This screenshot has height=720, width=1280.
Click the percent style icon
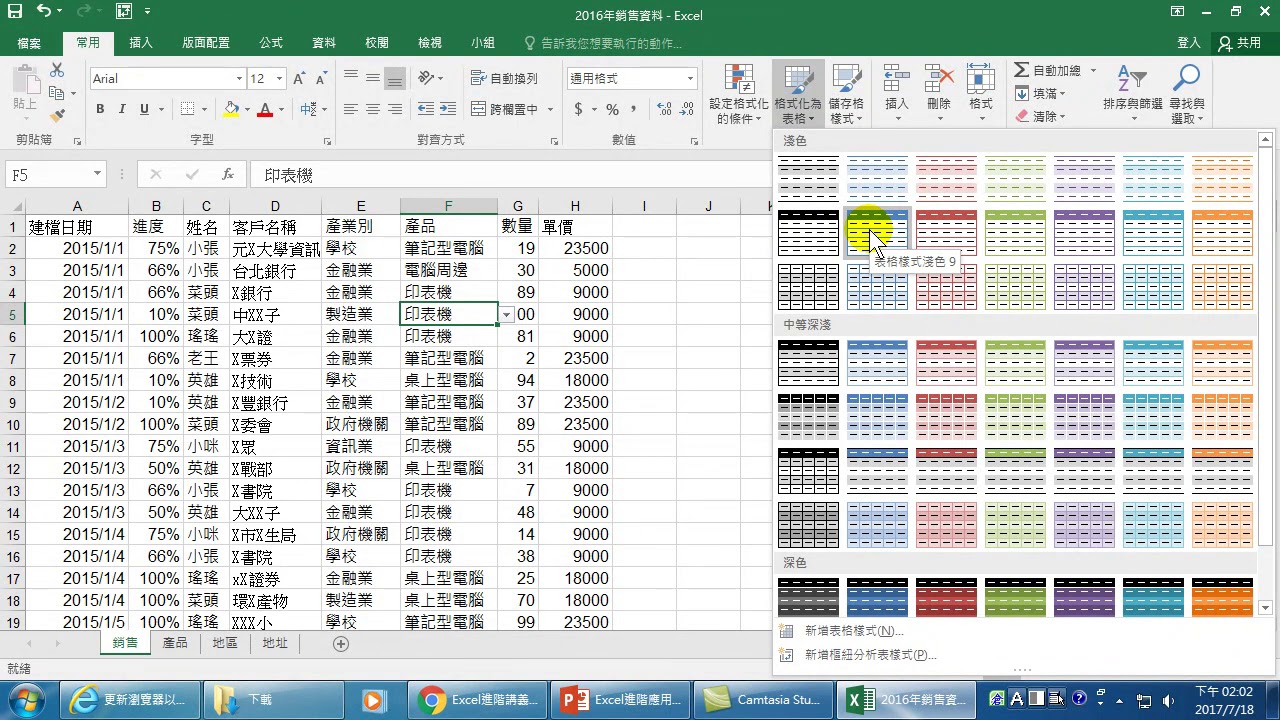pos(612,109)
